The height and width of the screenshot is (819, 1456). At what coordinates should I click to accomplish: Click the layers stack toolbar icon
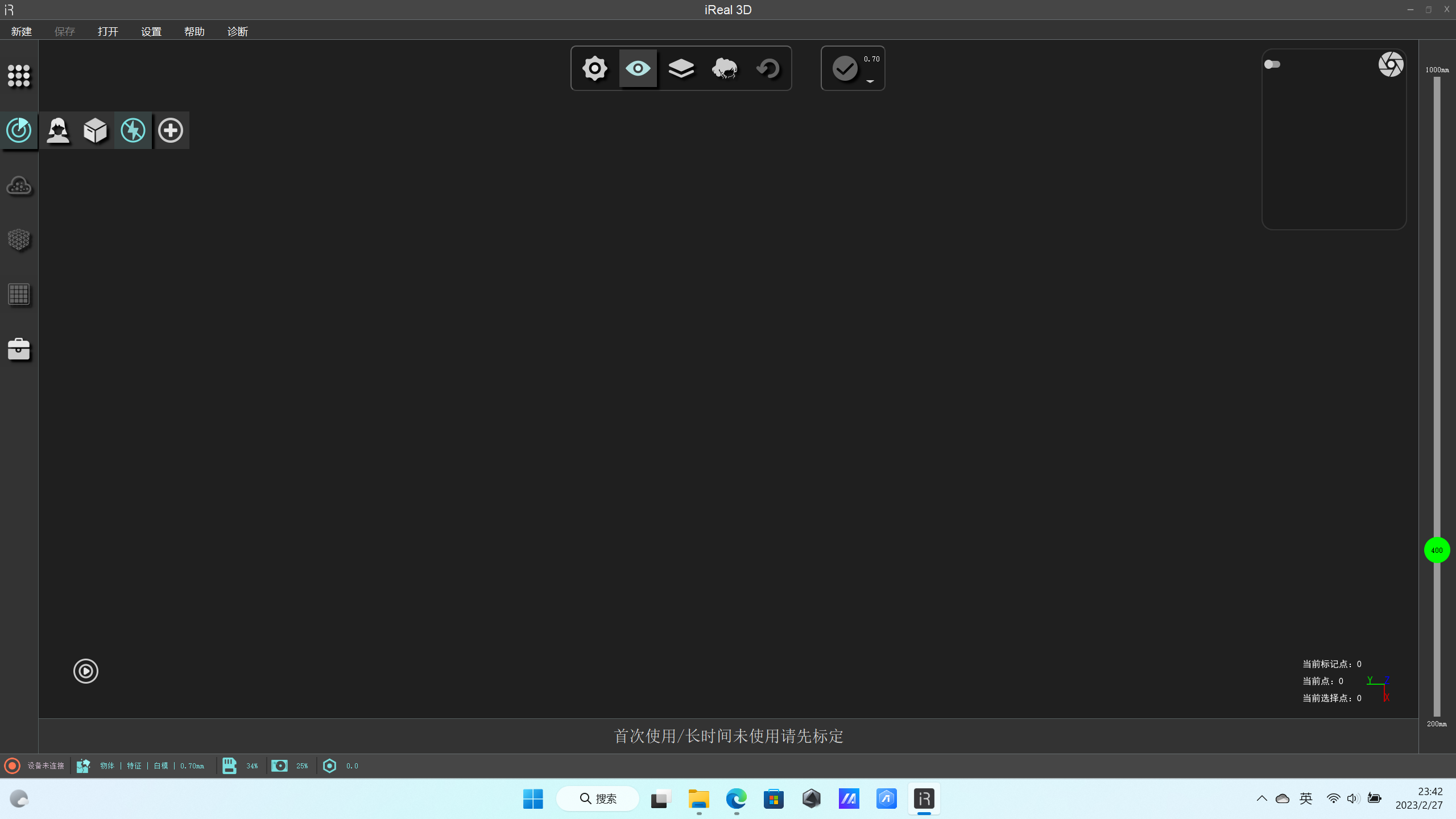681,68
